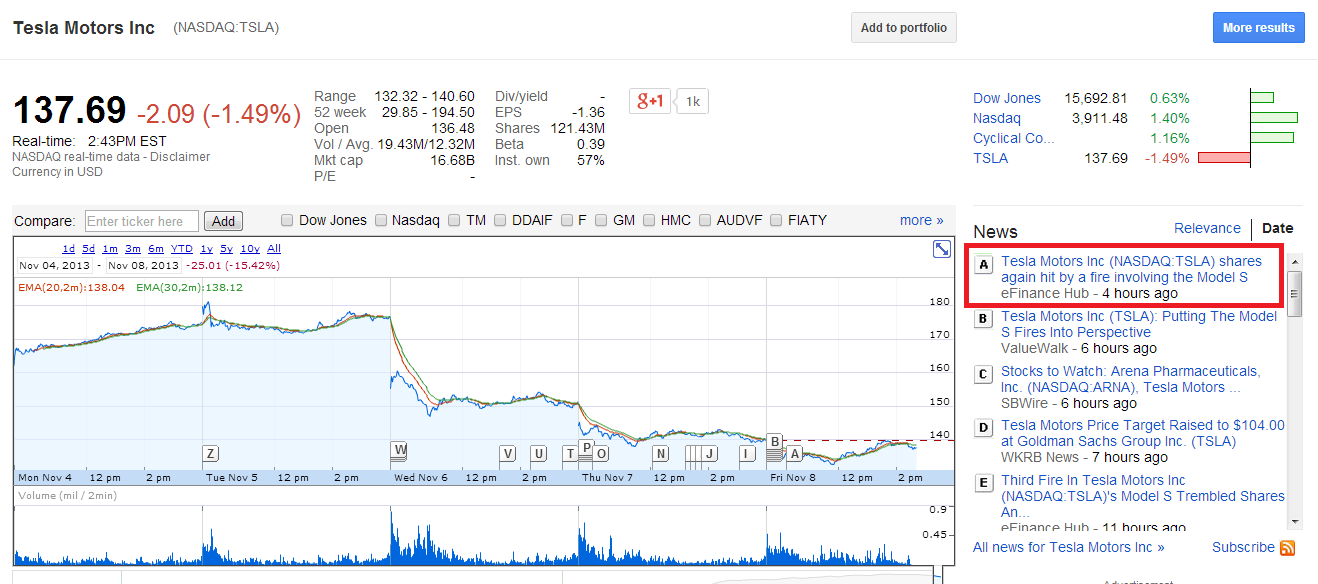
Task: Check the DDAIF compare checkbox
Action: click(x=501, y=220)
